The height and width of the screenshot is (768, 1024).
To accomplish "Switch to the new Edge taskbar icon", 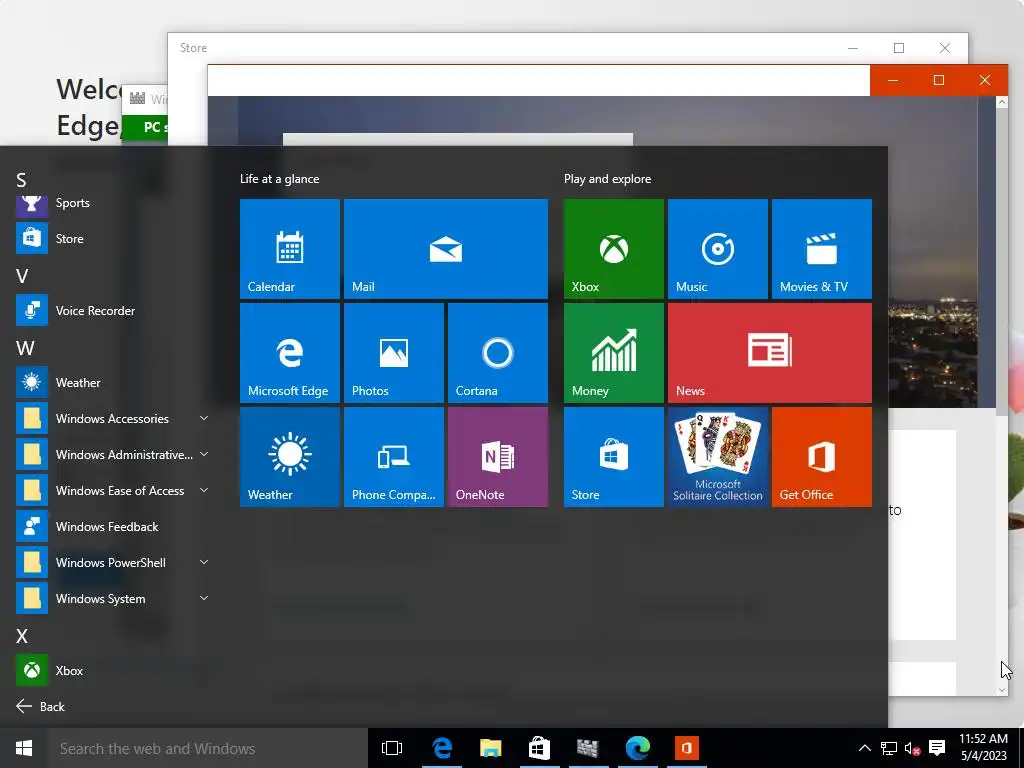I will [x=637, y=748].
